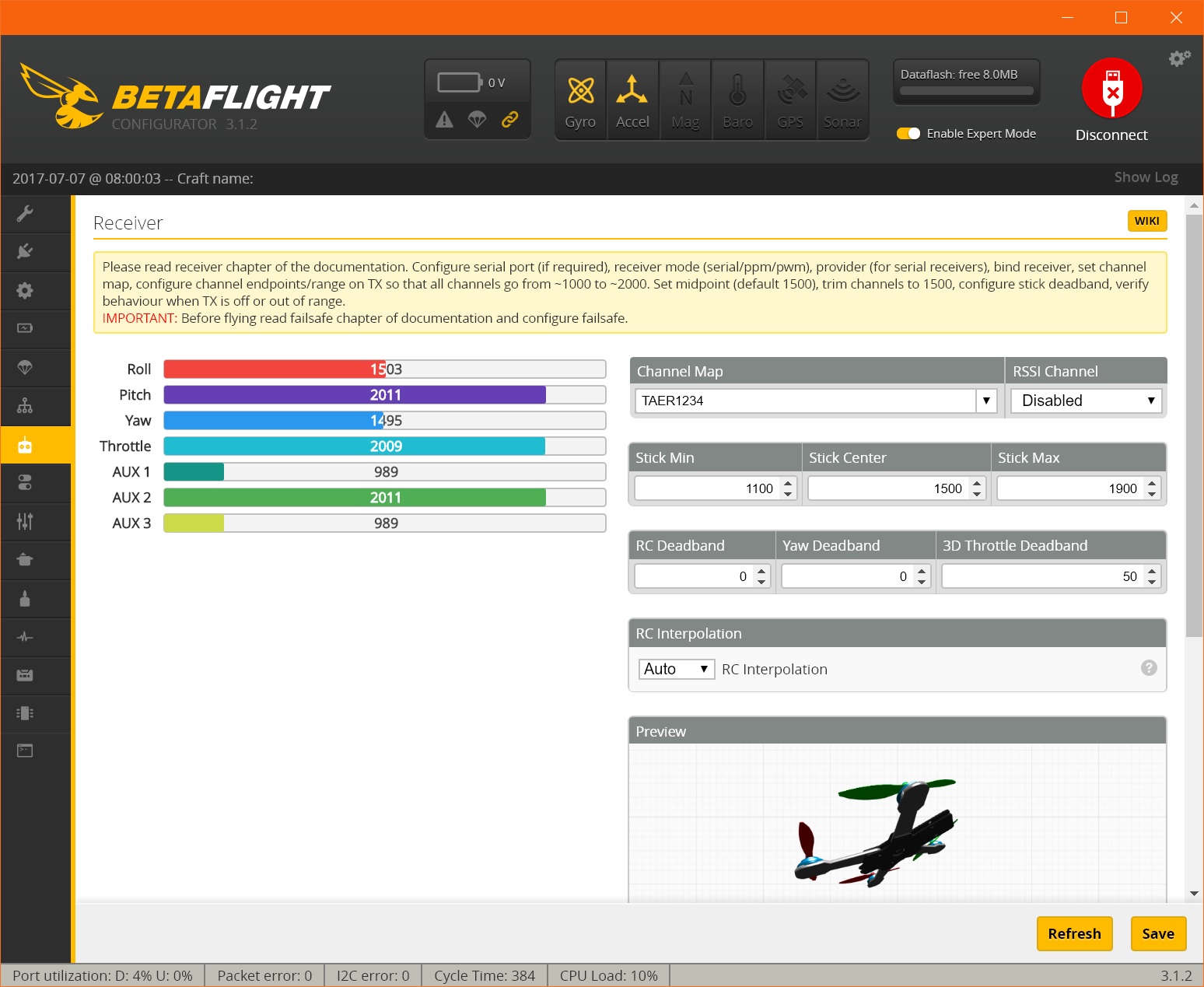The width and height of the screenshot is (1204, 987).
Task: Click the 3D quadcopter model preview
Action: point(875,832)
